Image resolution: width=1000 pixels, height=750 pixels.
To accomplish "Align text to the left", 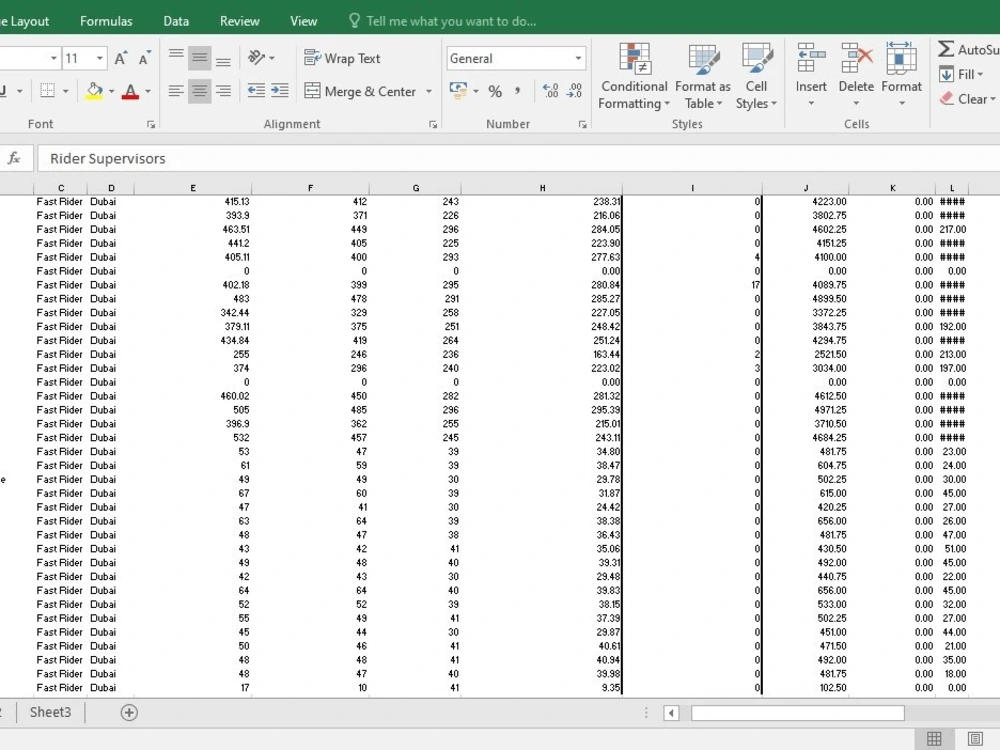I will pos(176,91).
